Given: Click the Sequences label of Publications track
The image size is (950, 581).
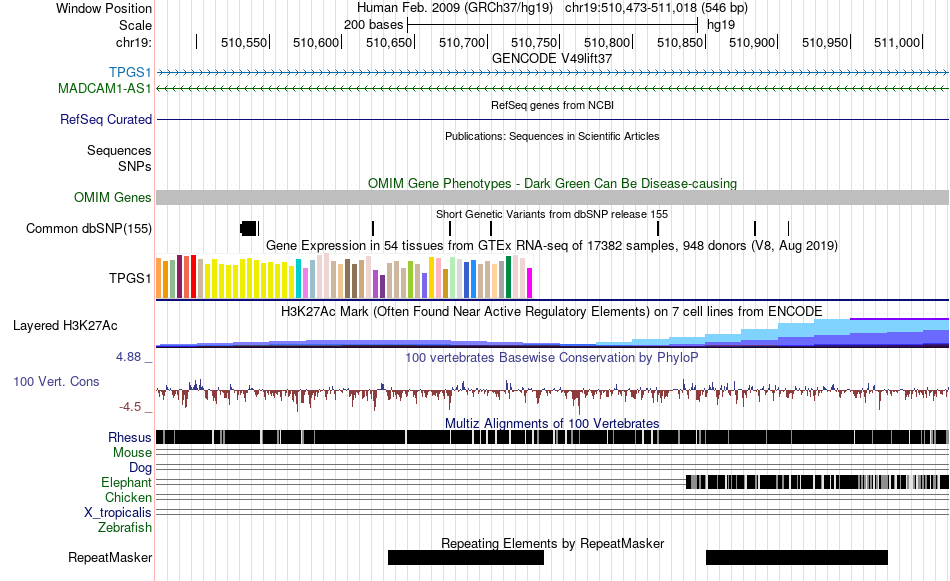Looking at the screenshot, I should (119, 150).
